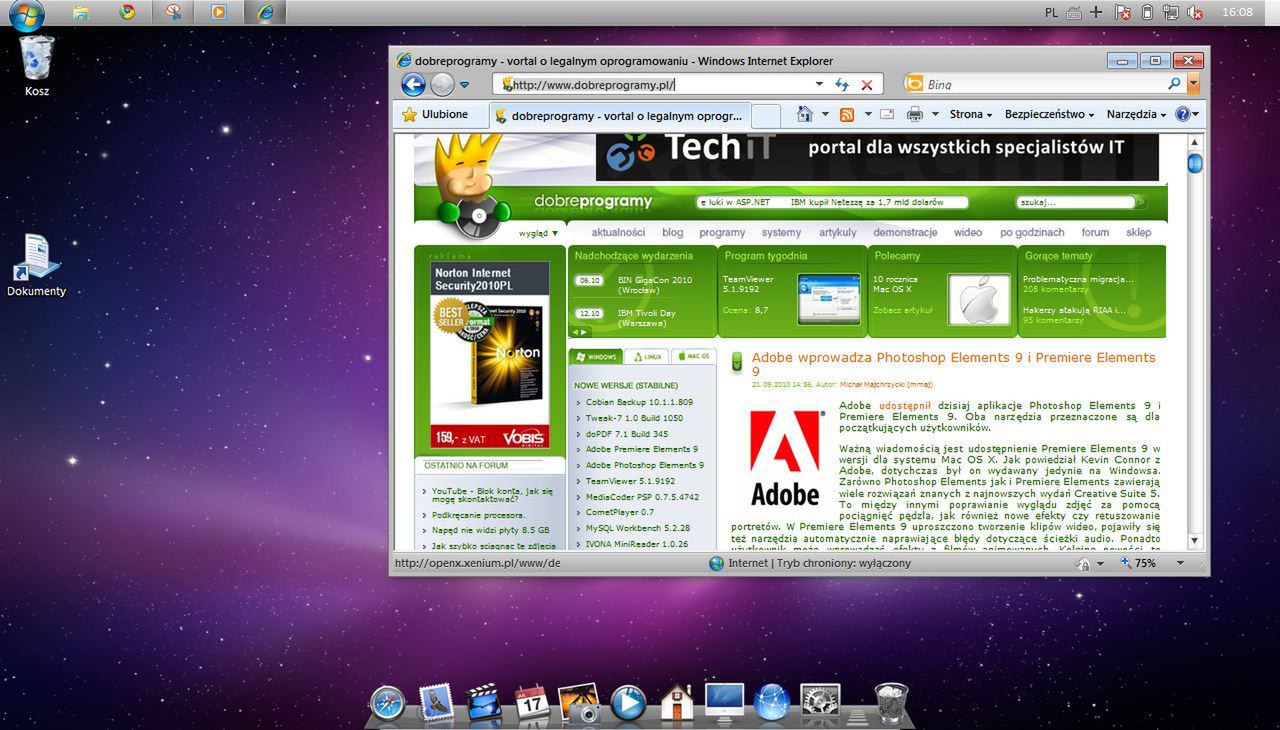Click the Print icon in IE toolbar
The width and height of the screenshot is (1280, 730).
pyautogui.click(x=914, y=115)
